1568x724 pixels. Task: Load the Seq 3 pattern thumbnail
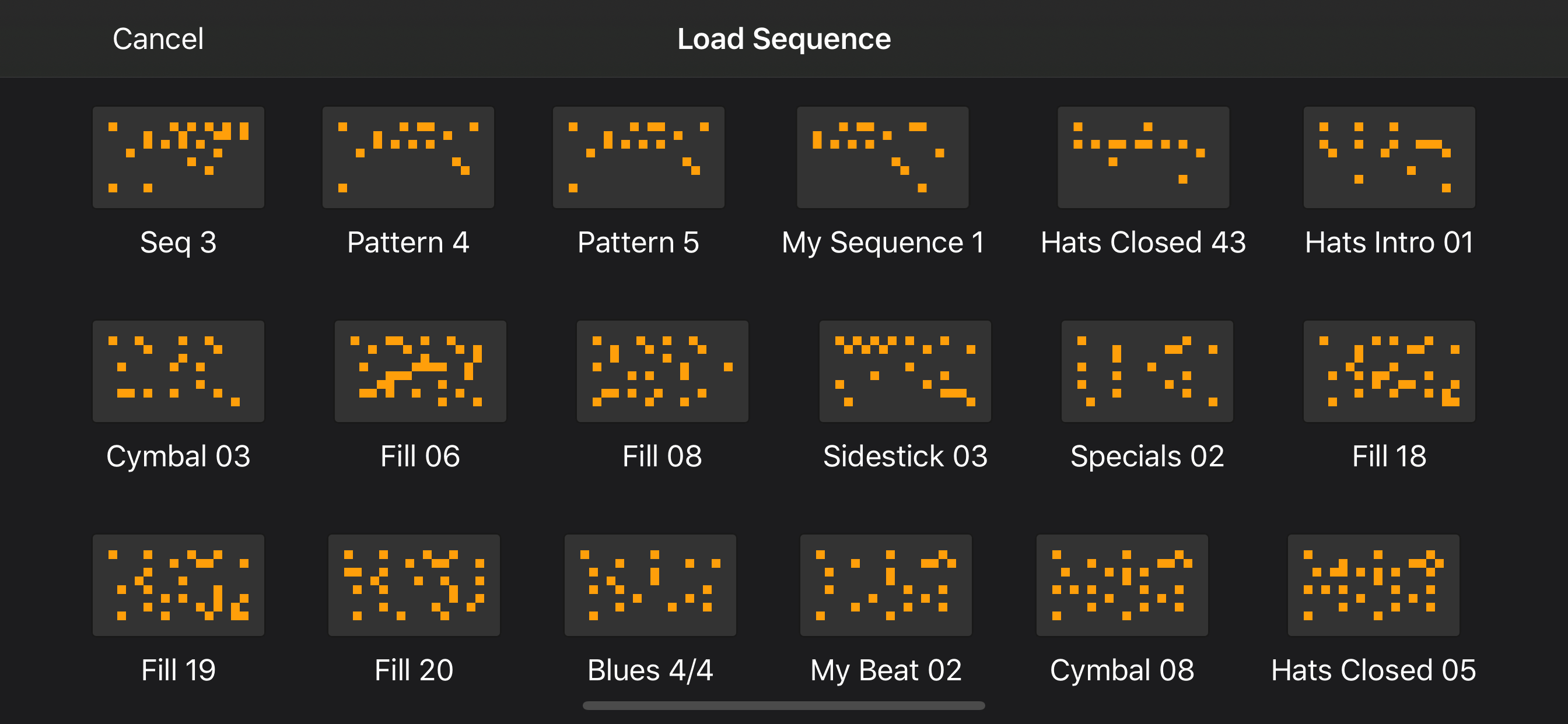[178, 157]
